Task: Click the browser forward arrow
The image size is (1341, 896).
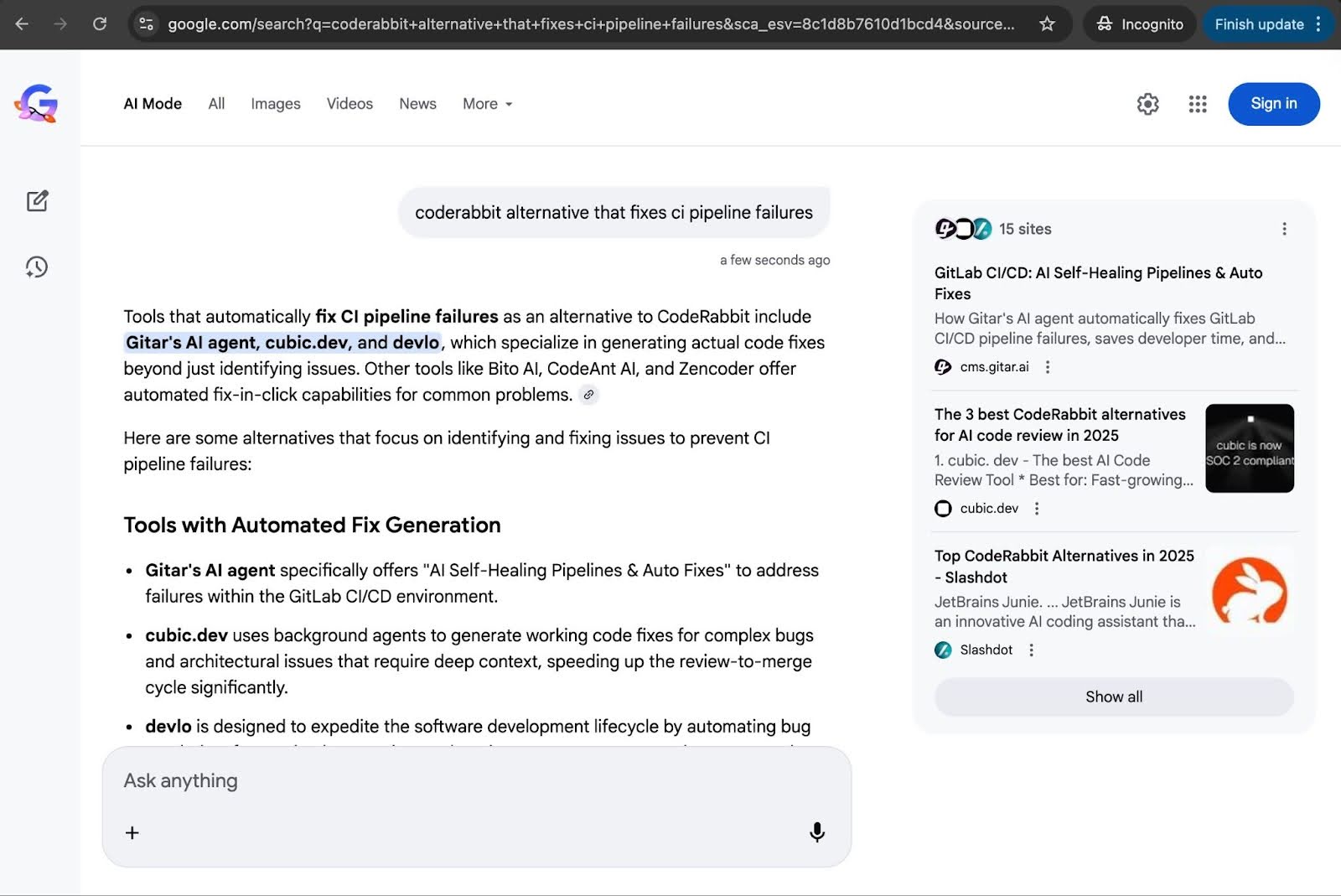Action: [60, 24]
